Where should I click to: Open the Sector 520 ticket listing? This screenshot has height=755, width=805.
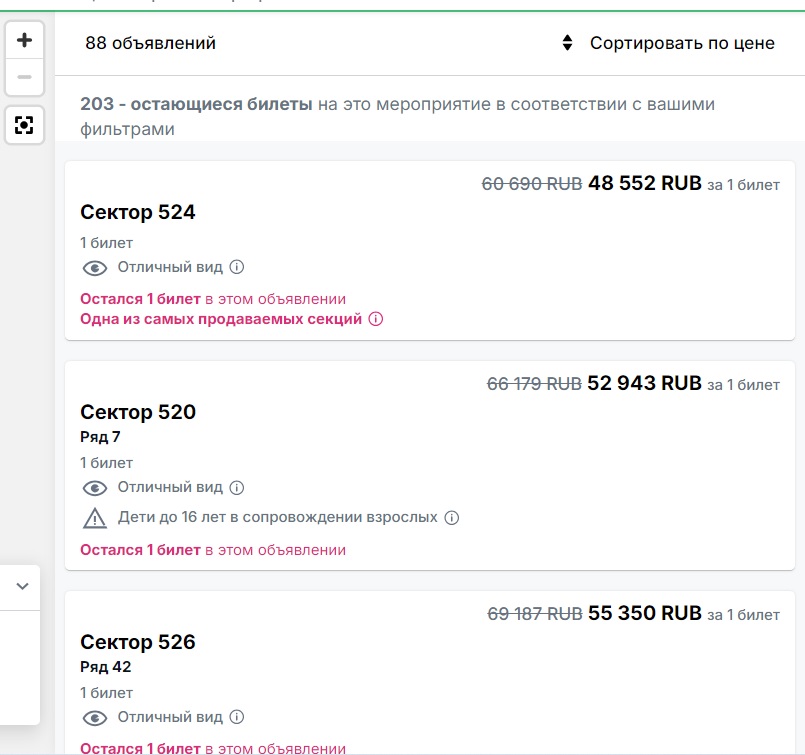(x=138, y=412)
